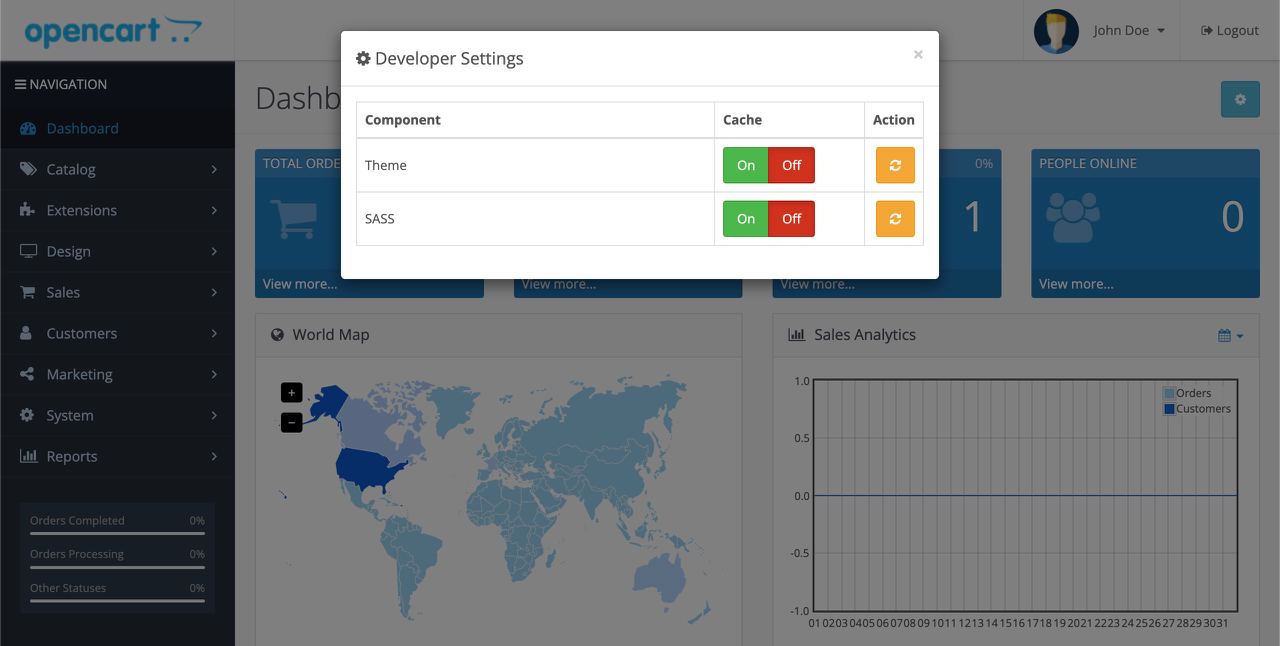Viewport: 1280px width, 646px height.
Task: Enable the Theme cache
Action: 744,164
